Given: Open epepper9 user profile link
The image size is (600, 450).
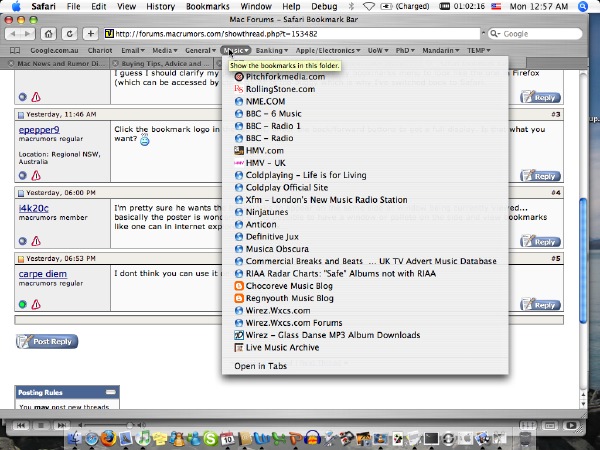Looking at the screenshot, I should point(39,130).
